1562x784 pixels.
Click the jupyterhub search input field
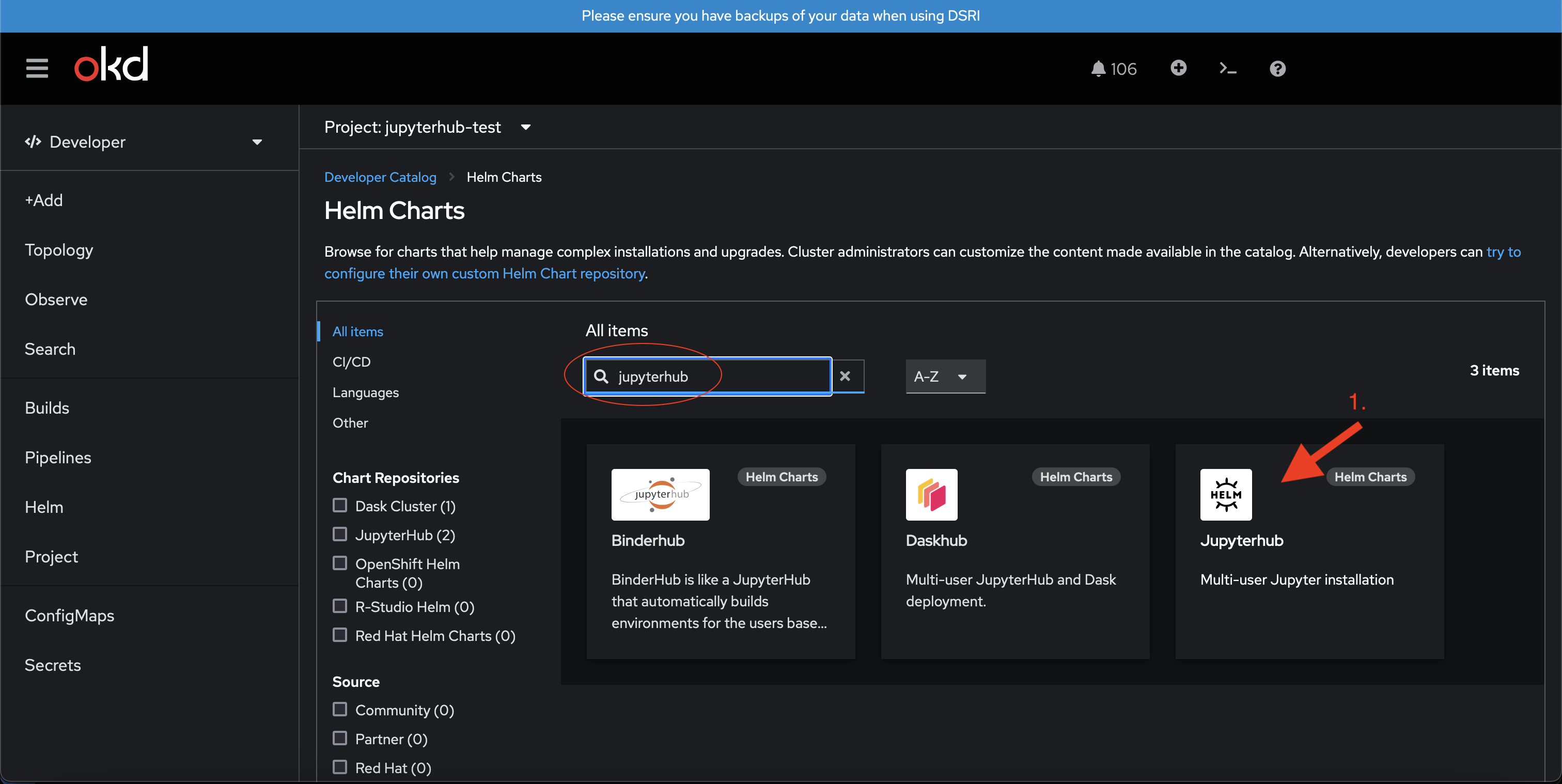coord(708,376)
